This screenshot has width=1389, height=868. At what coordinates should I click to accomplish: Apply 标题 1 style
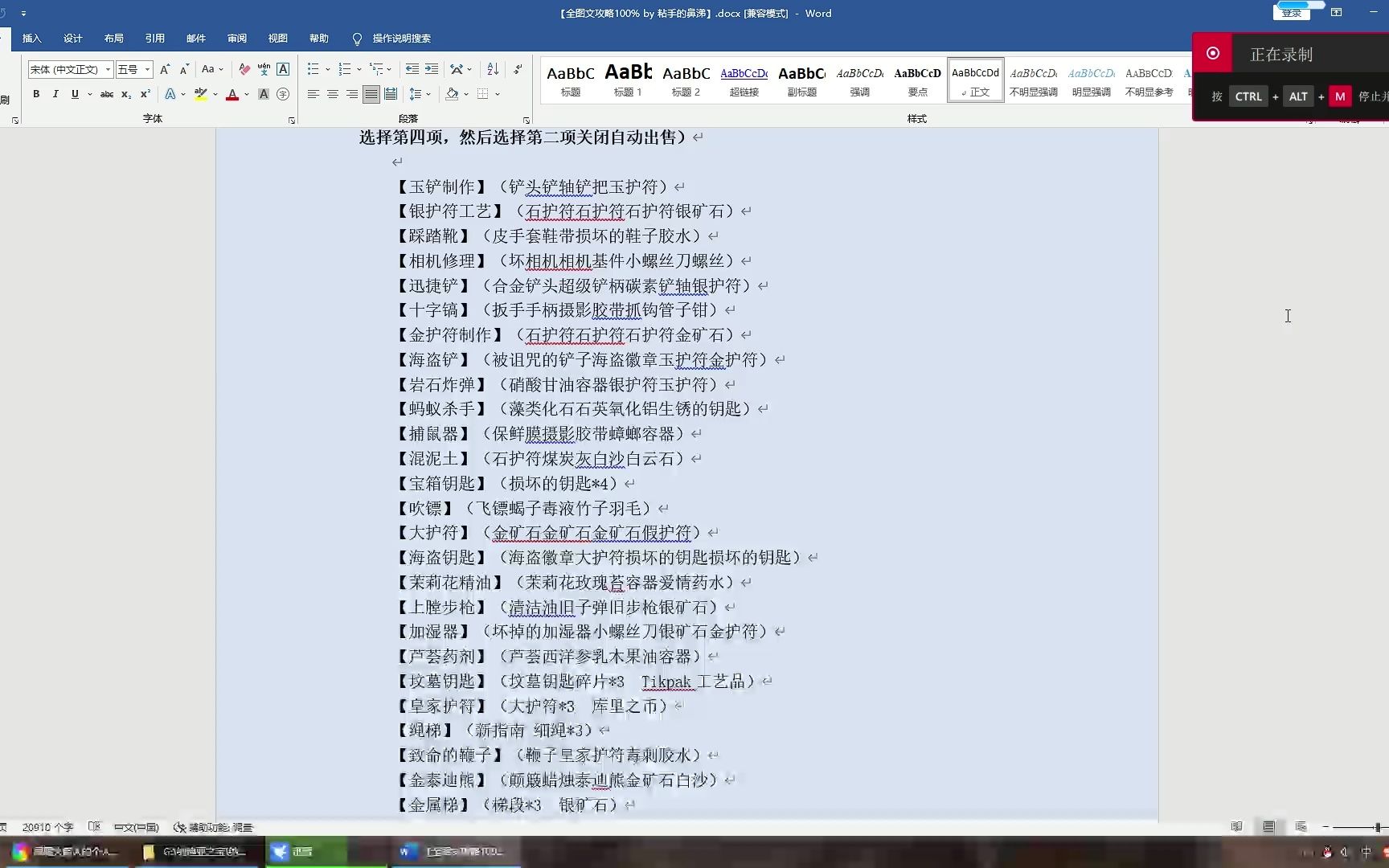628,80
